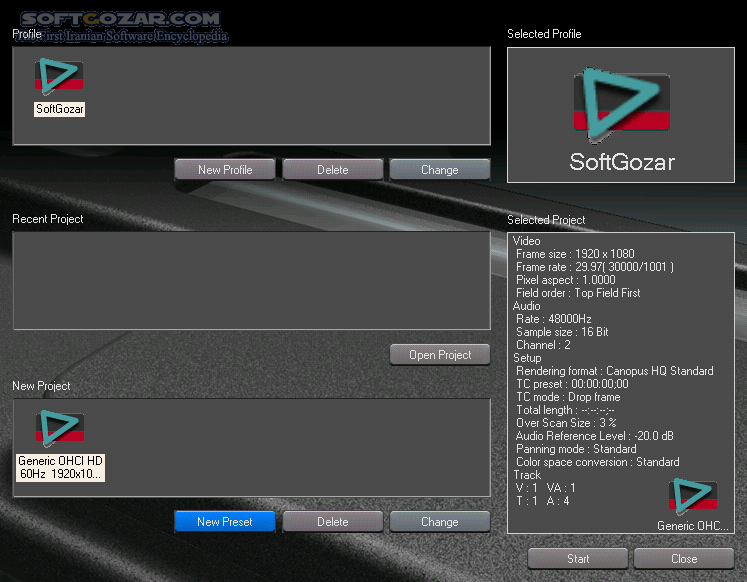Click Change button below the Profile list
The height and width of the screenshot is (582, 747).
(439, 170)
